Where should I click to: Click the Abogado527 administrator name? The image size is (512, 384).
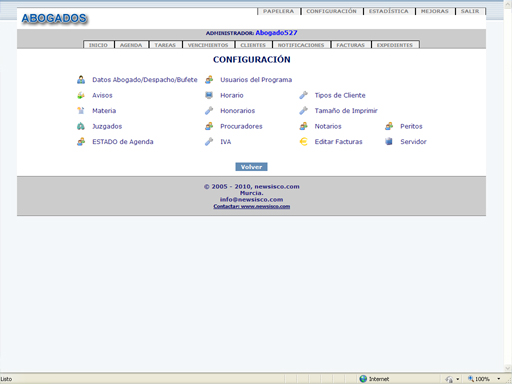click(276, 33)
